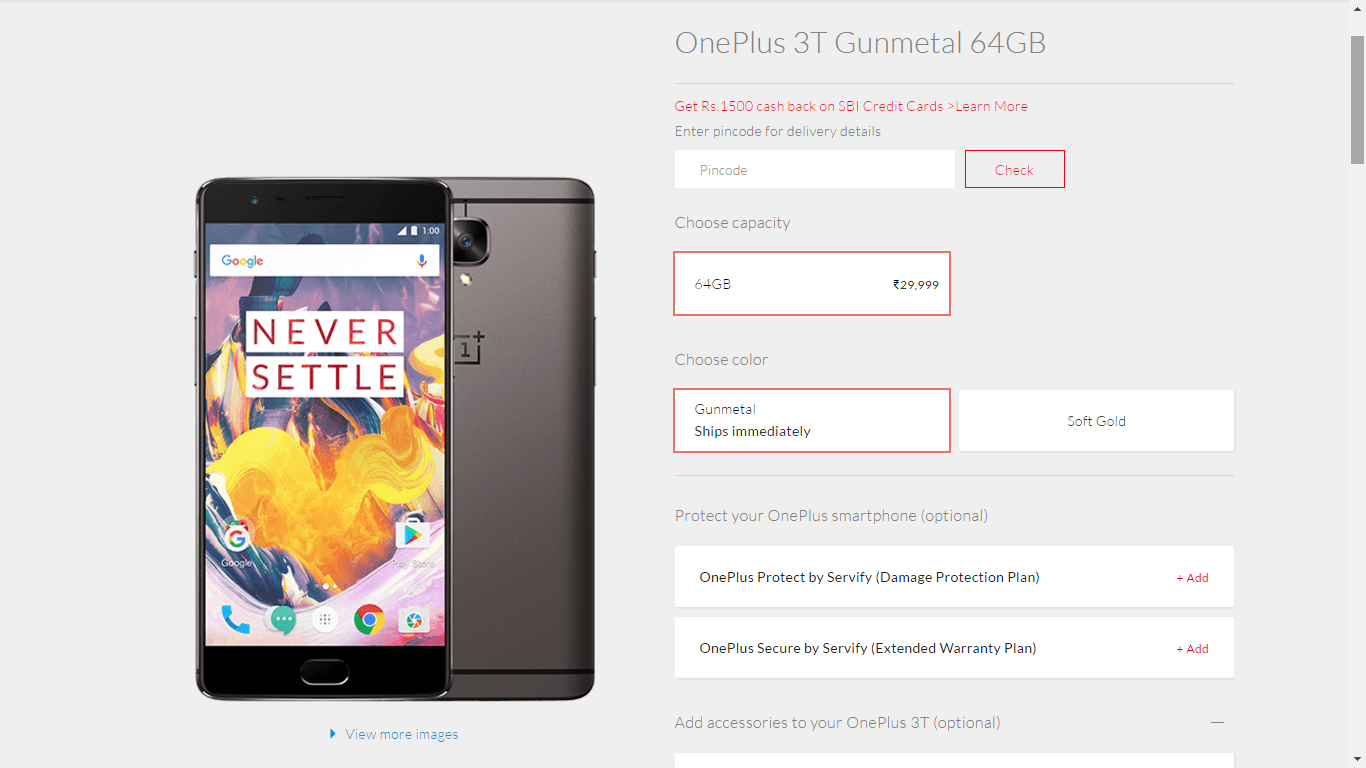Add OnePlus Secure extended warranty plan
1366x768 pixels.
(x=1192, y=648)
